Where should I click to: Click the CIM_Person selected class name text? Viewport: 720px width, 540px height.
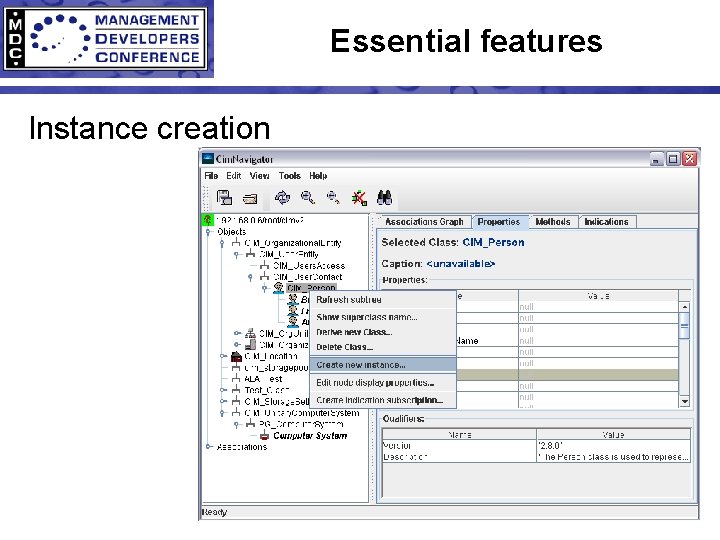click(x=493, y=242)
